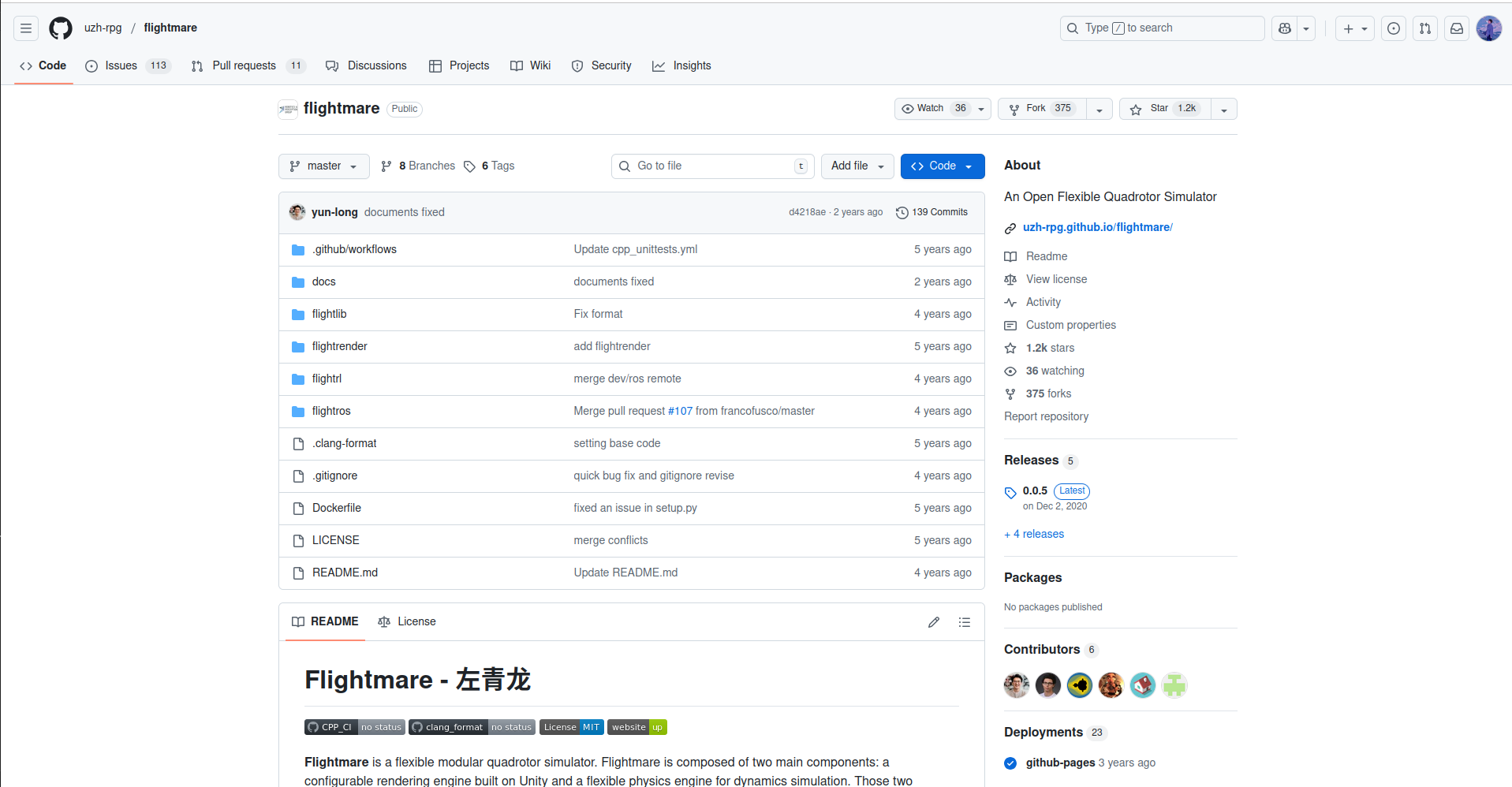Click the Type / to search box
The image size is (1512, 787).
1163,28
